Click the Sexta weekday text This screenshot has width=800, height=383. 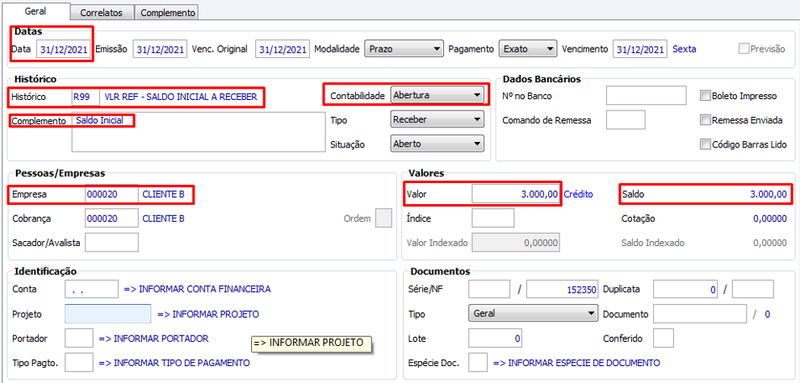click(684, 49)
